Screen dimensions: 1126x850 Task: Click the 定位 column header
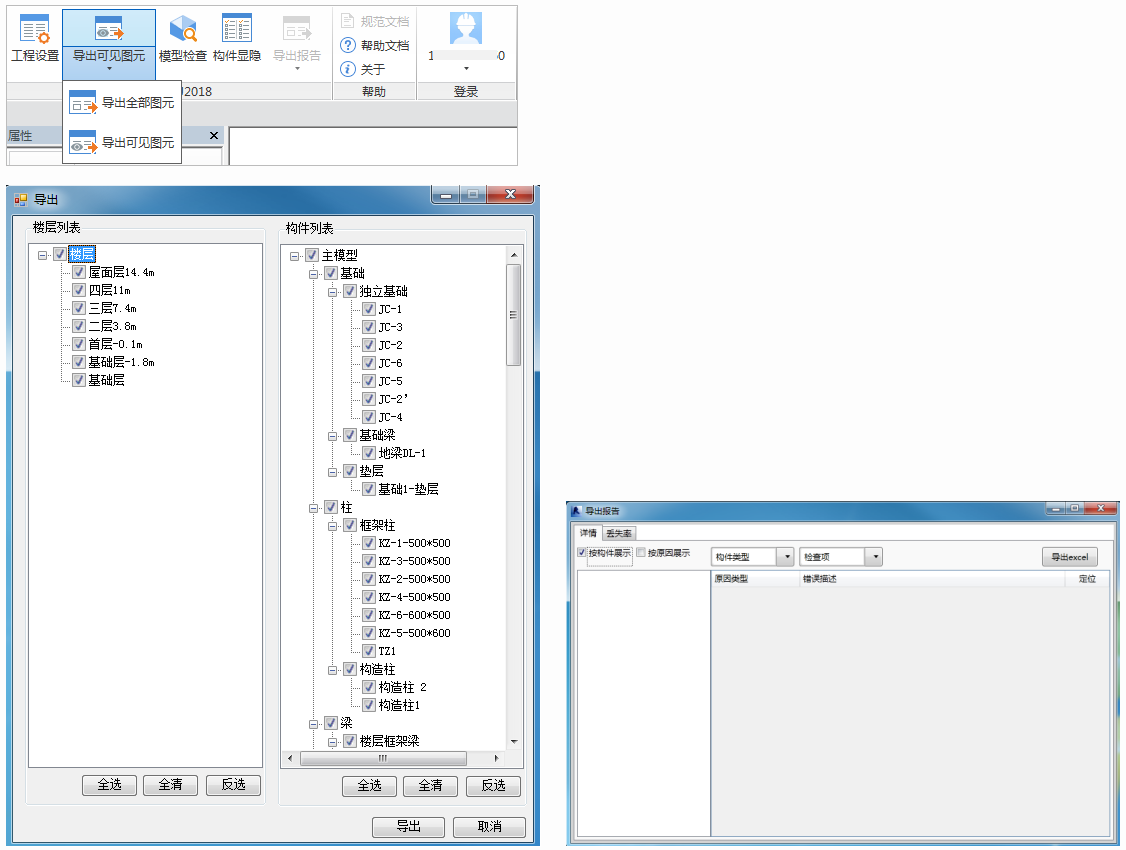tap(1087, 579)
